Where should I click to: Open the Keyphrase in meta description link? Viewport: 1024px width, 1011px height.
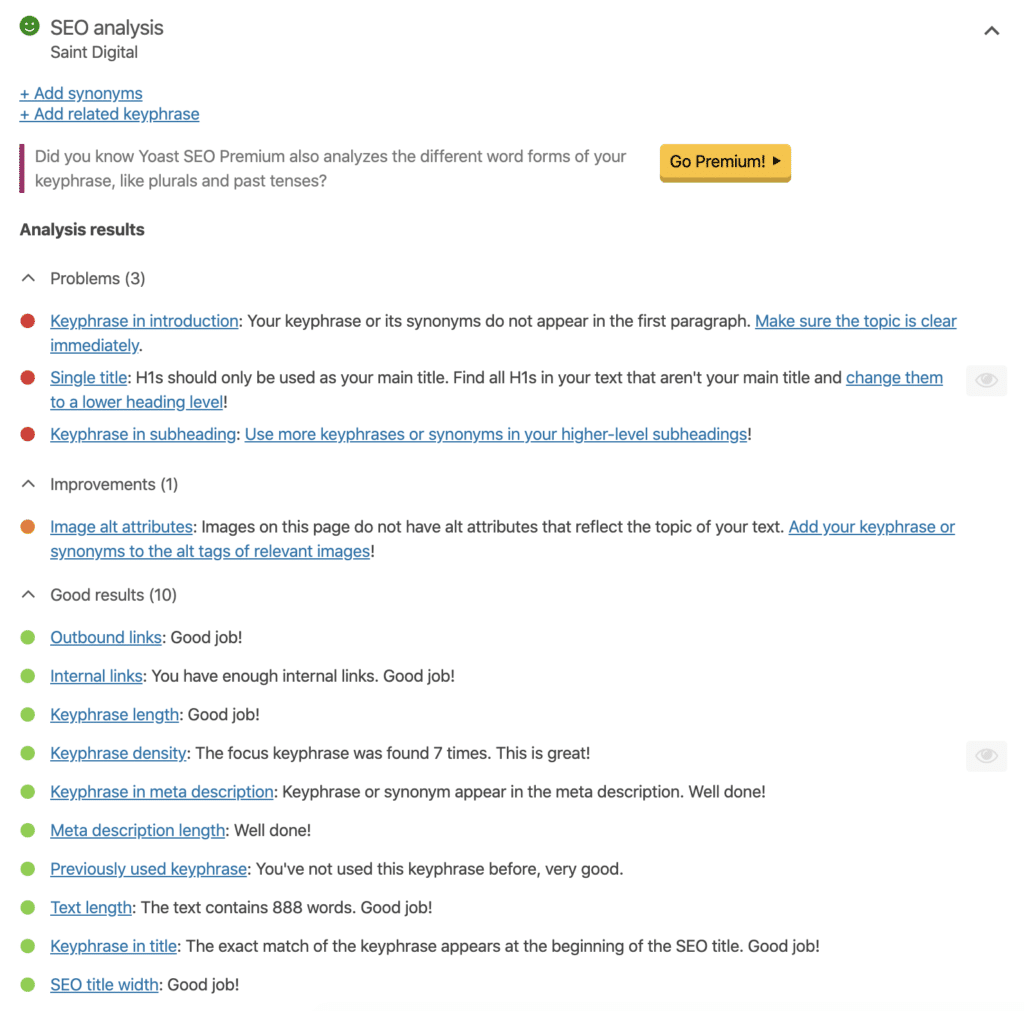tap(161, 792)
